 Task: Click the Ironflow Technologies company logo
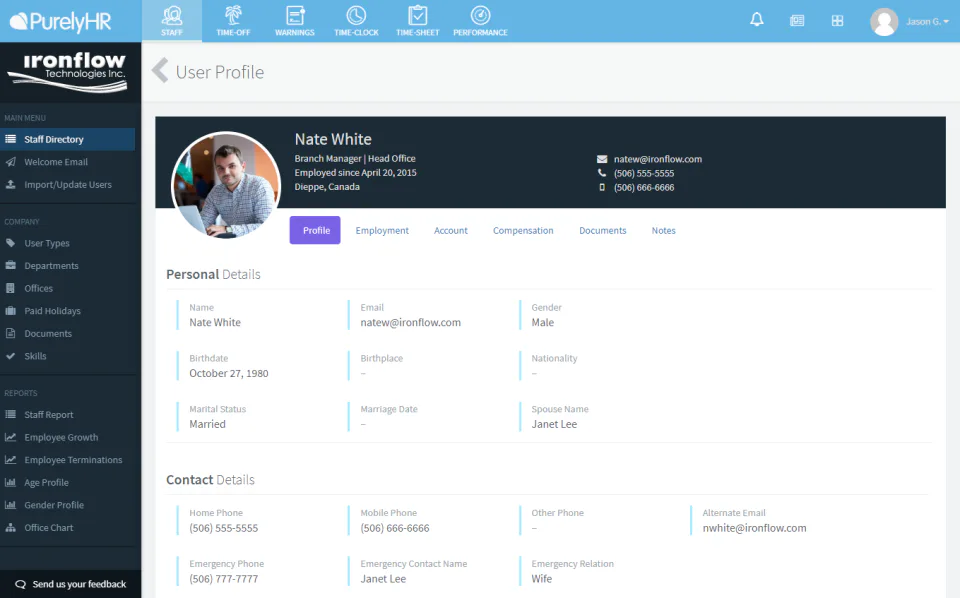[x=69, y=72]
